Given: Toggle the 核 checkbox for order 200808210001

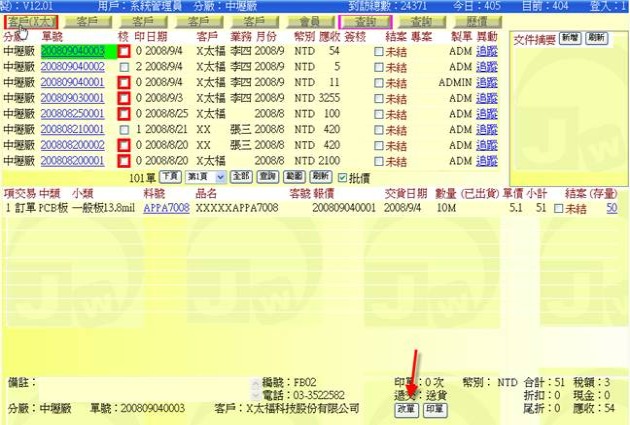Looking at the screenshot, I should pyautogui.click(x=124, y=130).
